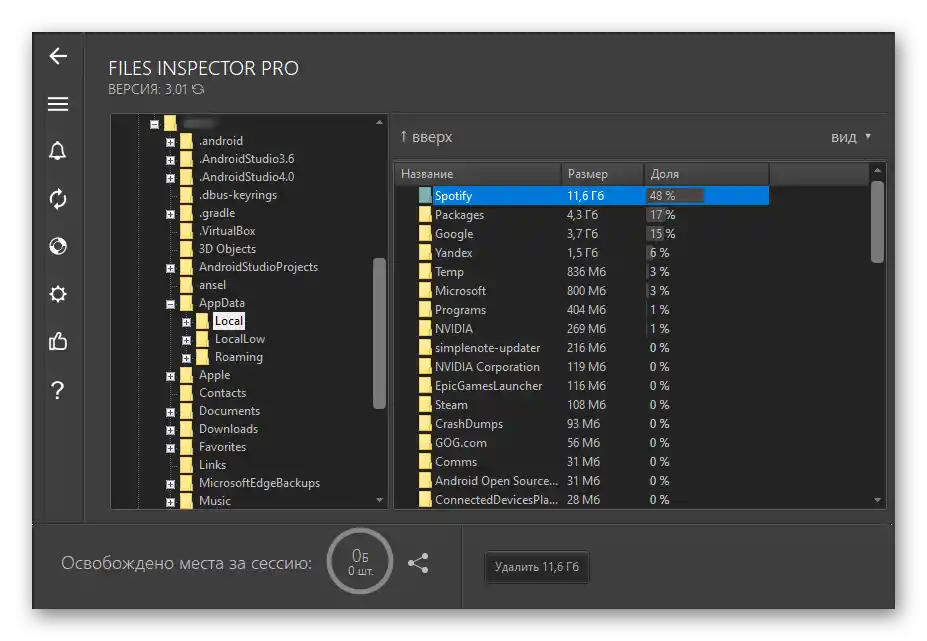927x641 pixels.
Task: Collapse the AppData tree node
Action: pyautogui.click(x=170, y=304)
